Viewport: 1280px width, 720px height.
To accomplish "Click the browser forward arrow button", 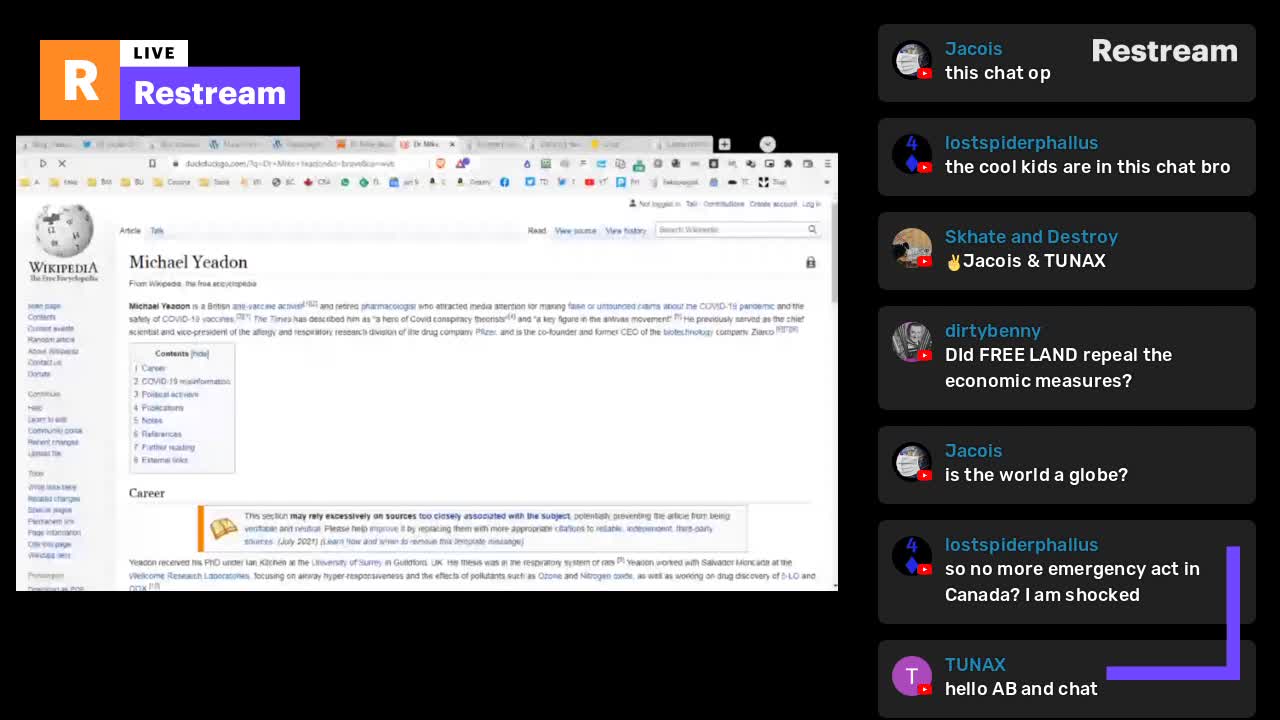I will (42, 163).
